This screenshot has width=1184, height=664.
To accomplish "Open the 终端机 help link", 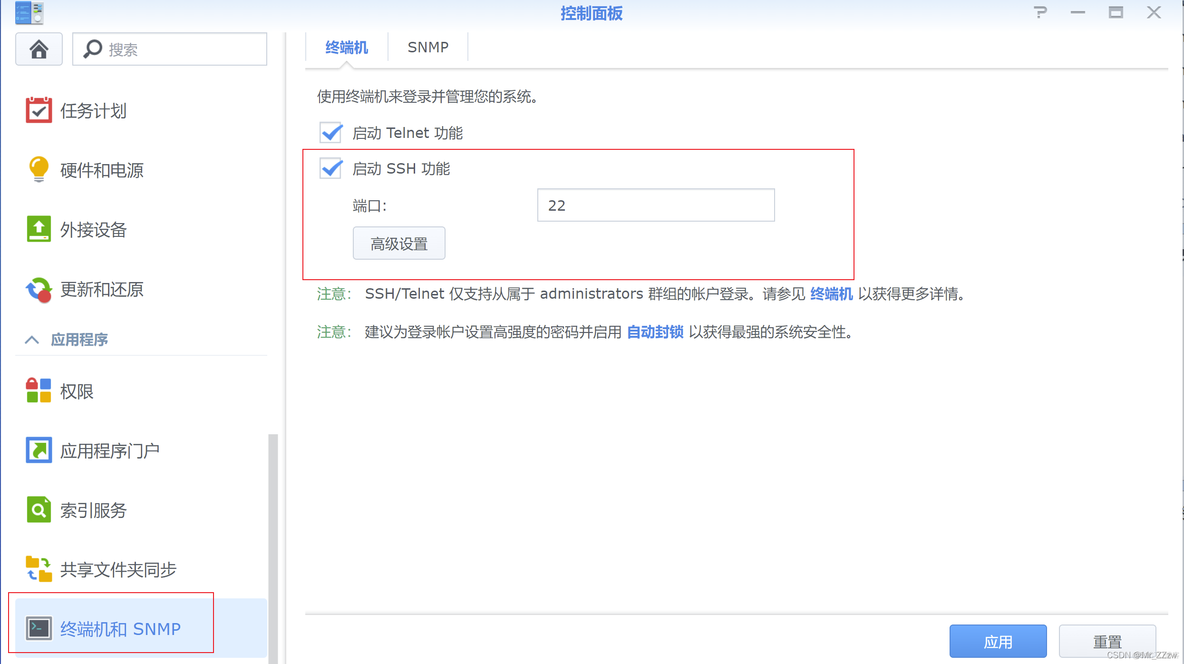I will [831, 294].
